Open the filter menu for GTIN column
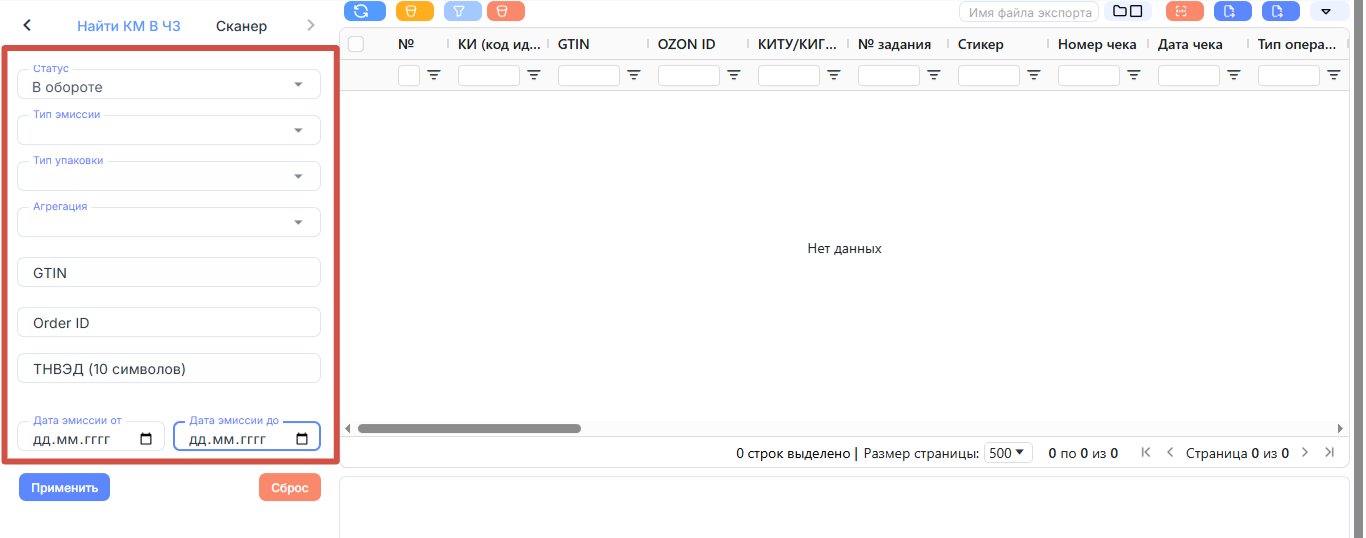This screenshot has width=1366, height=538. [x=633, y=75]
